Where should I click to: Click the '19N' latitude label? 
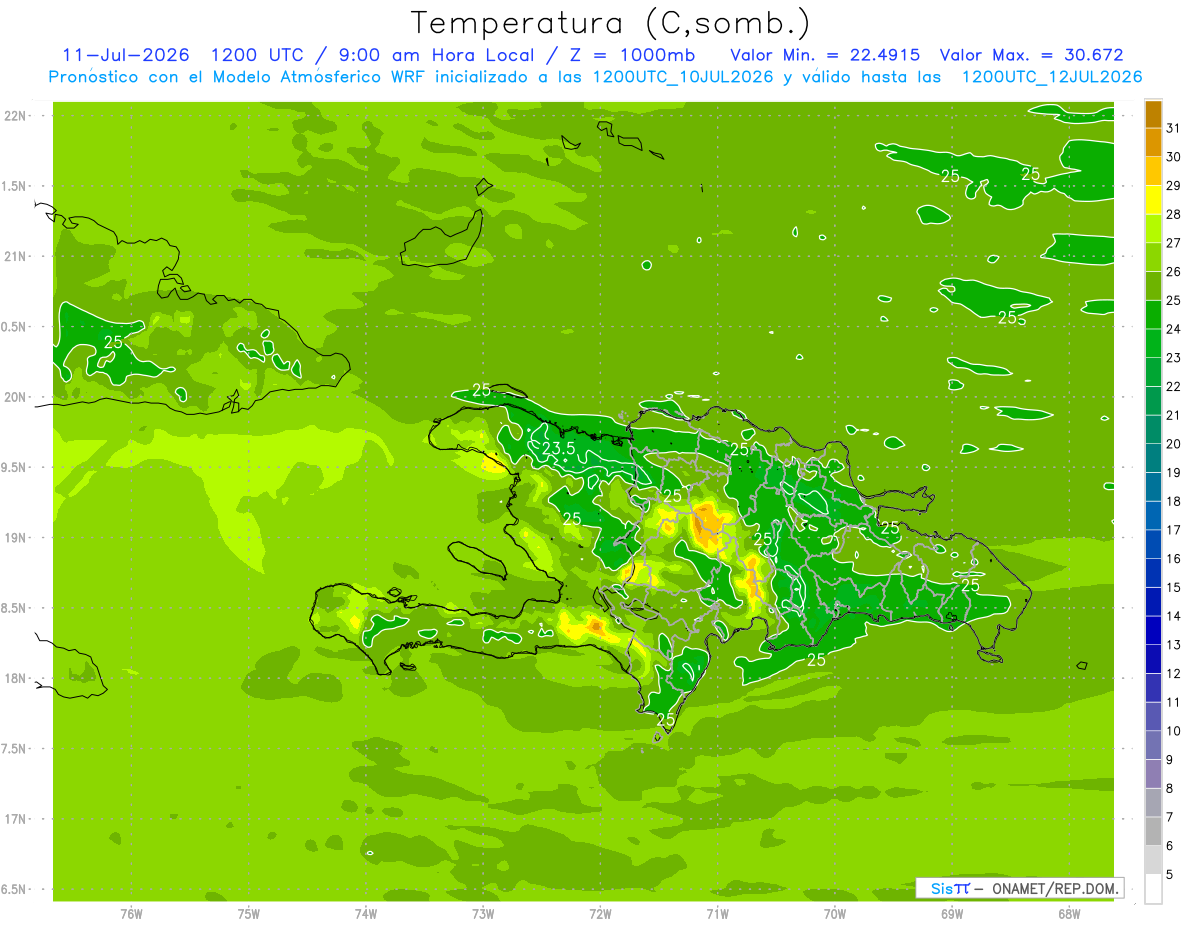15,538
